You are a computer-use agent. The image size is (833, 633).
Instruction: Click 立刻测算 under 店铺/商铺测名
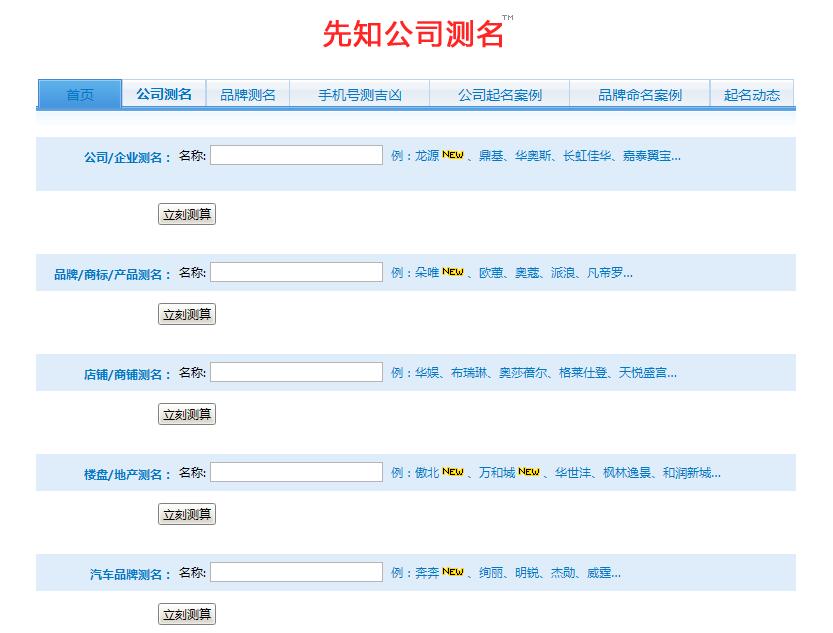[x=187, y=414]
